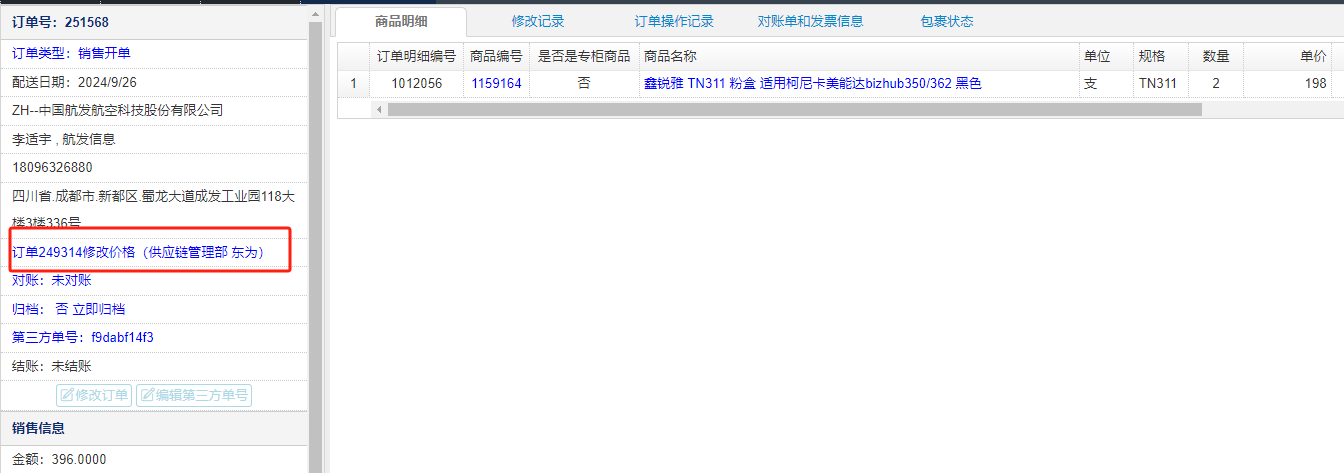Open the 包裹状态 tab
Viewport: 1344px width, 473px height.
(x=947, y=21)
